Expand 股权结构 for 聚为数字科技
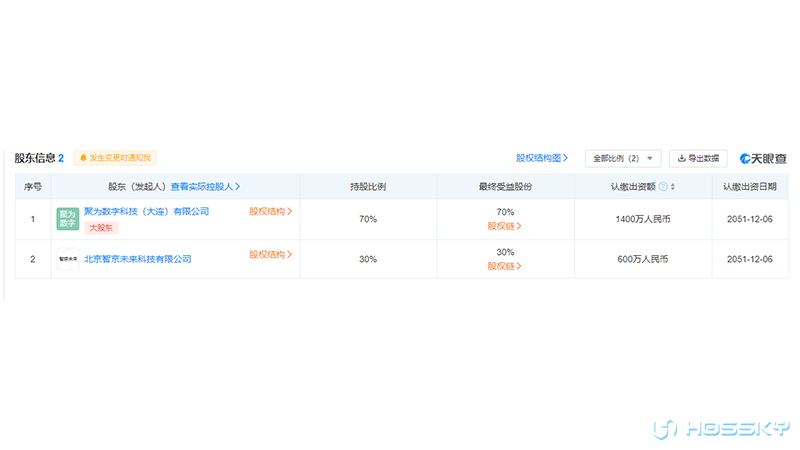Screen dimensions: 800x450 [x=270, y=211]
